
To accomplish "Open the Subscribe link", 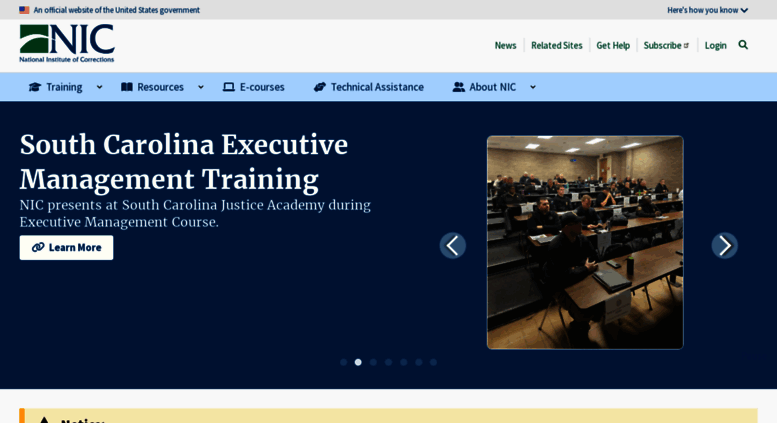I will click(x=663, y=46).
